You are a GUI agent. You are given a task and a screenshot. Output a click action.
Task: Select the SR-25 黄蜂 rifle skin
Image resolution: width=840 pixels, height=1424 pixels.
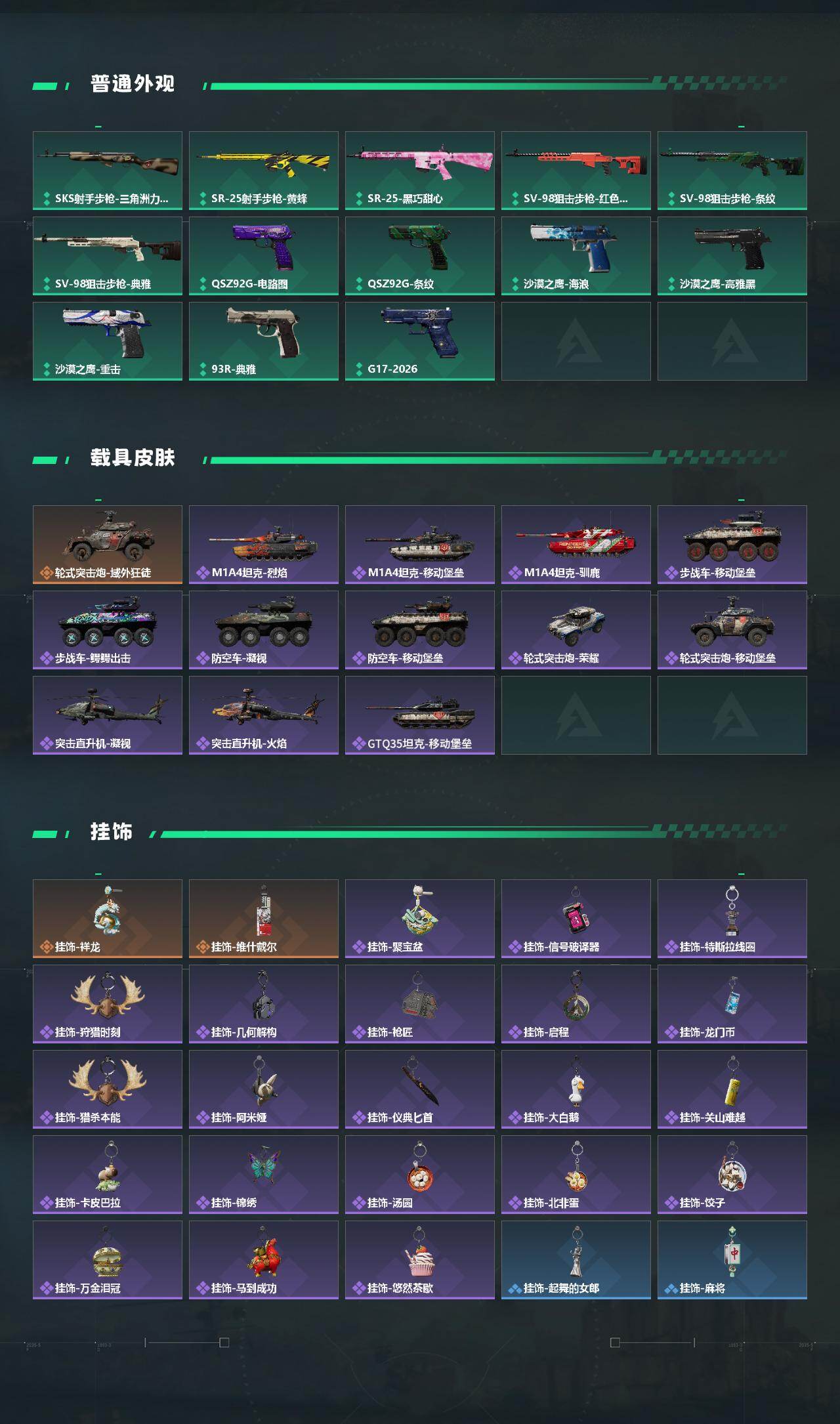264,171
